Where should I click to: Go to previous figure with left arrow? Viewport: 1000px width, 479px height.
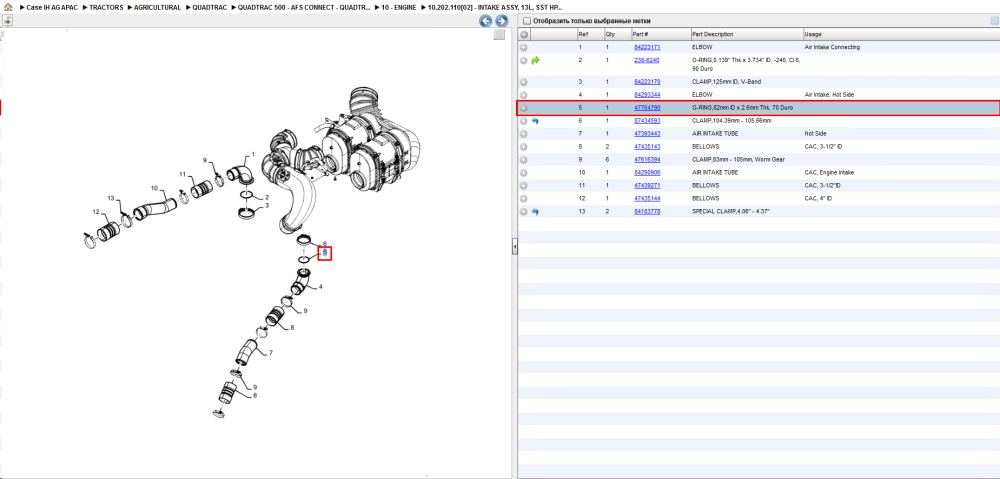[x=485, y=21]
